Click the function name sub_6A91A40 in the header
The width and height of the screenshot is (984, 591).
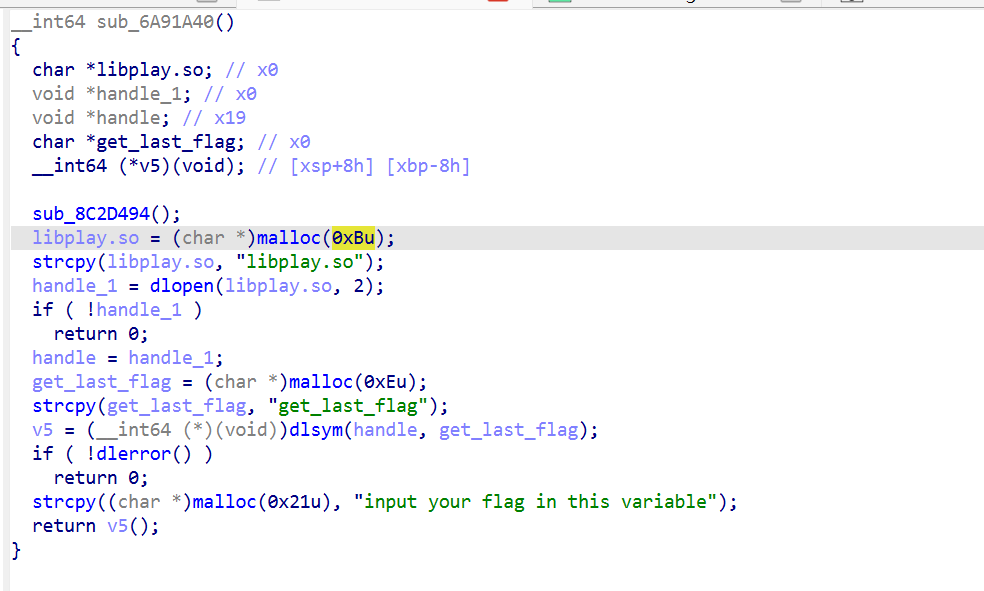tap(155, 22)
